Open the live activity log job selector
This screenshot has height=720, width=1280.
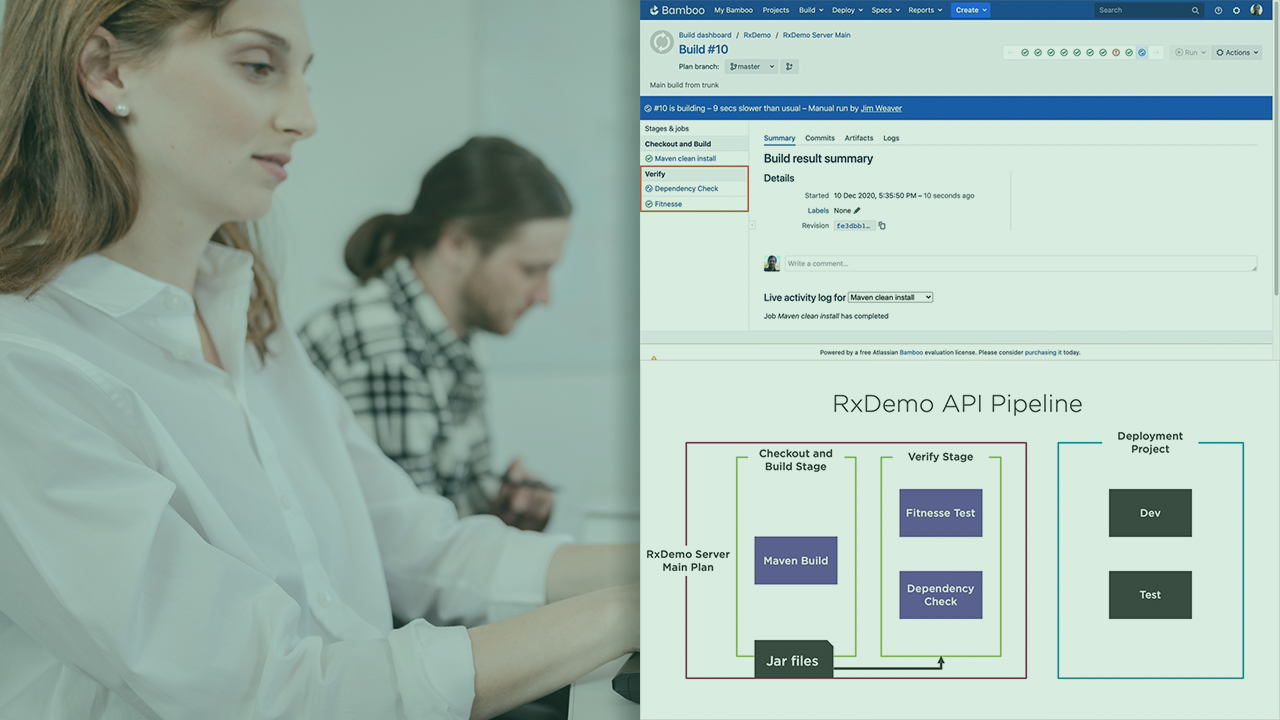(x=890, y=297)
